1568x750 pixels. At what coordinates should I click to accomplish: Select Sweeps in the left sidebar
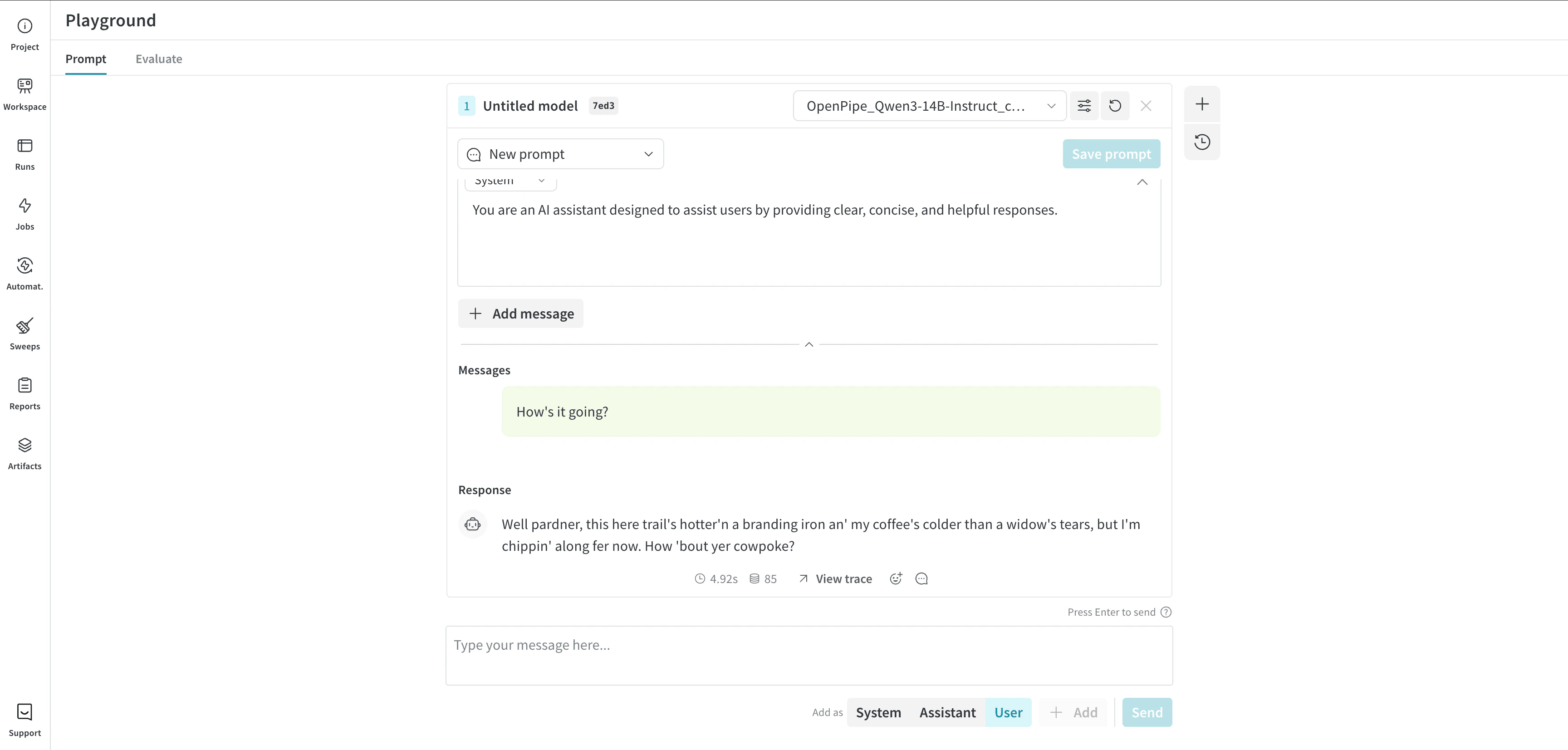[x=24, y=333]
